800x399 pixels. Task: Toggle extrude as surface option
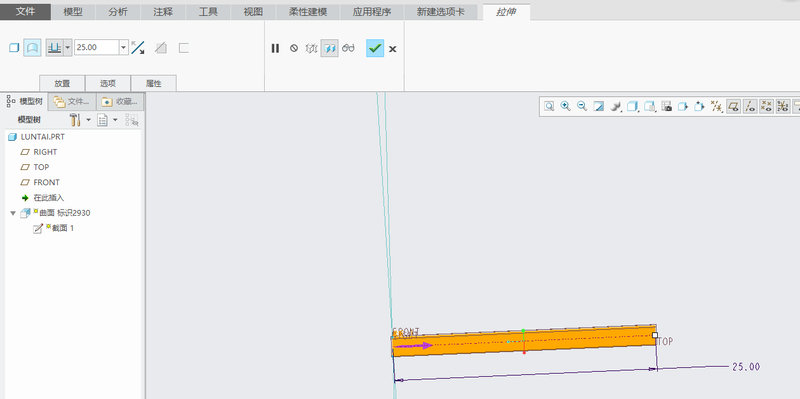point(32,48)
